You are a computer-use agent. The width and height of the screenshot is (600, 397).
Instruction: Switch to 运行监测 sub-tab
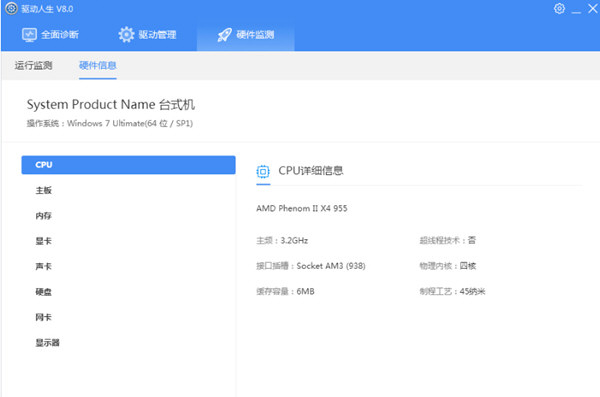(x=33, y=65)
